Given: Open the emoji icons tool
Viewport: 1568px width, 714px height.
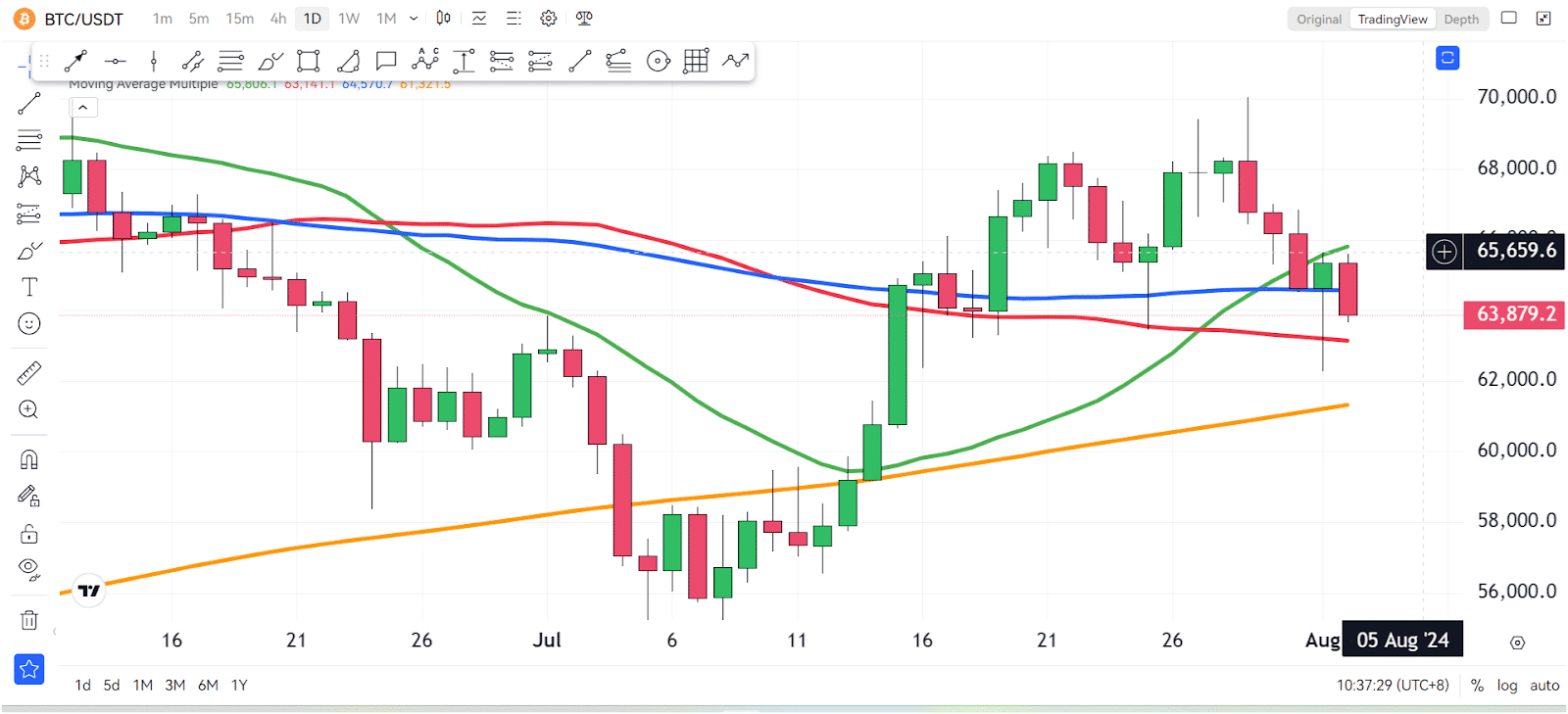Looking at the screenshot, I should (29, 324).
